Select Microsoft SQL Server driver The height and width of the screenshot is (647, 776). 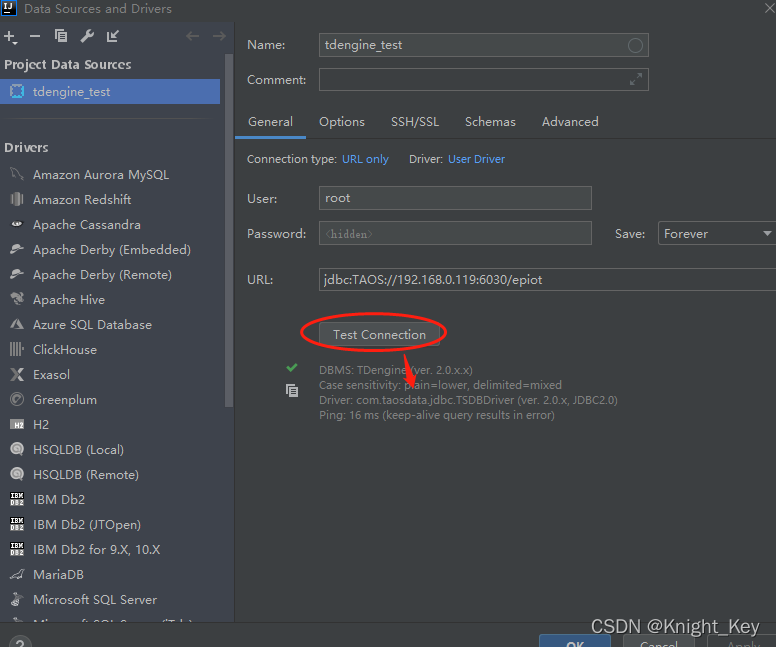[x=95, y=599]
